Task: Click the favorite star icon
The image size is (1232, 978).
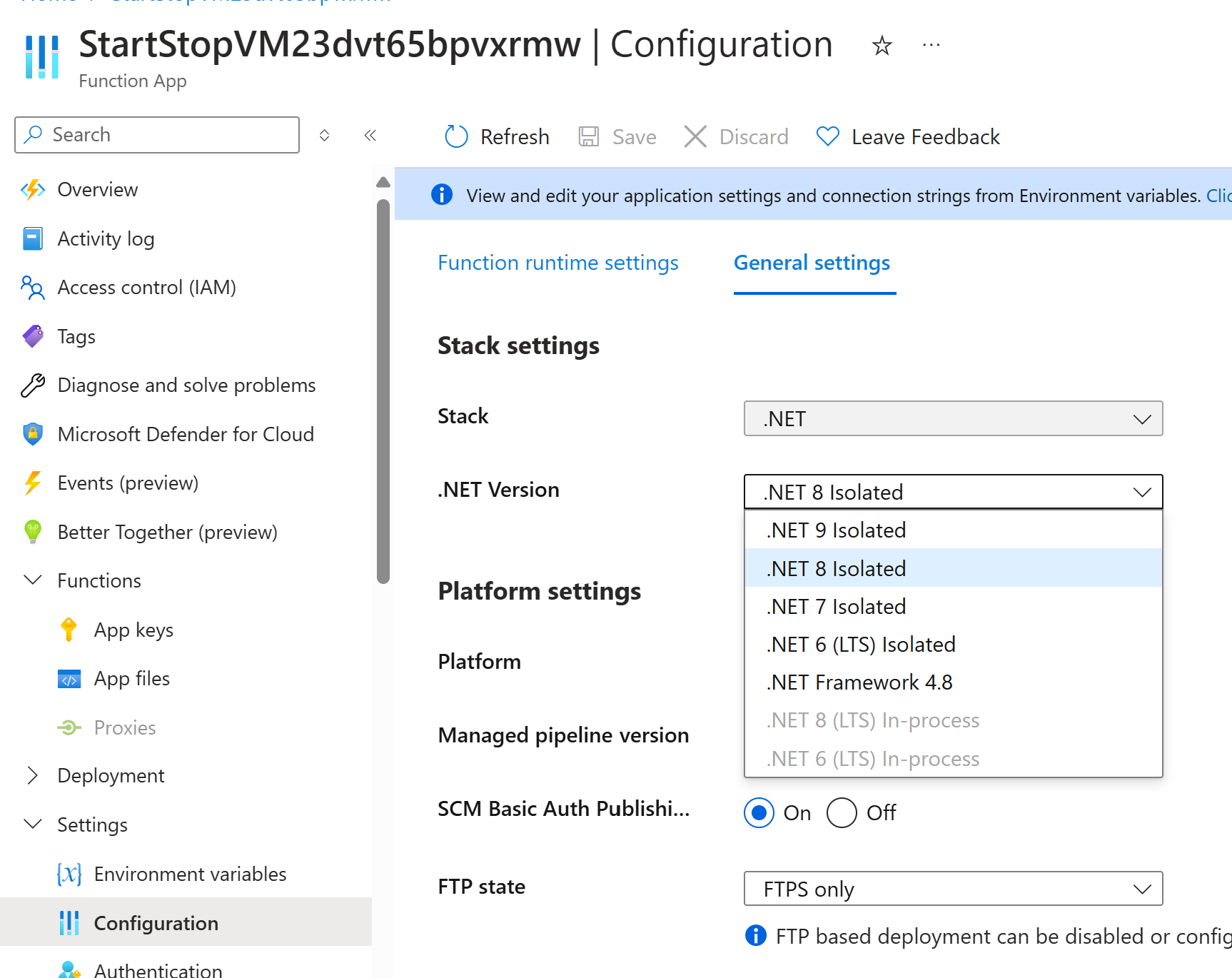Action: (882, 46)
